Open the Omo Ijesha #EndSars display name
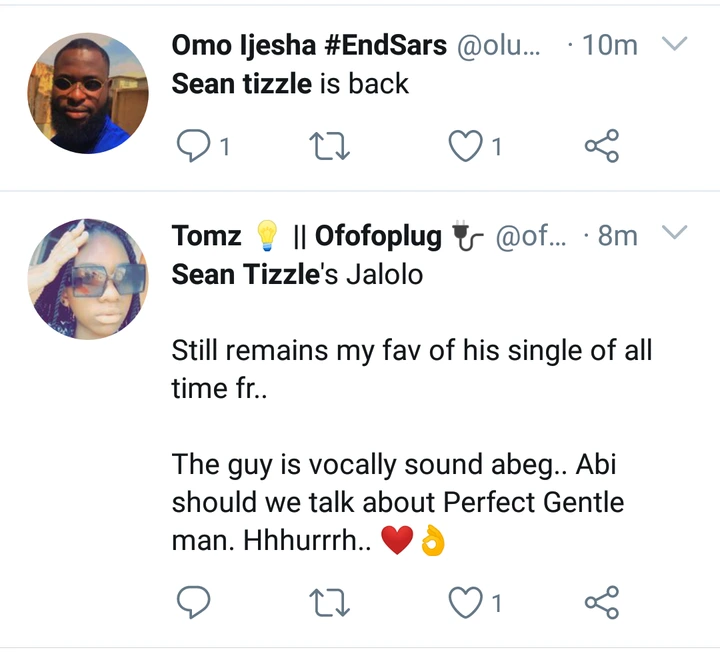 (310, 46)
